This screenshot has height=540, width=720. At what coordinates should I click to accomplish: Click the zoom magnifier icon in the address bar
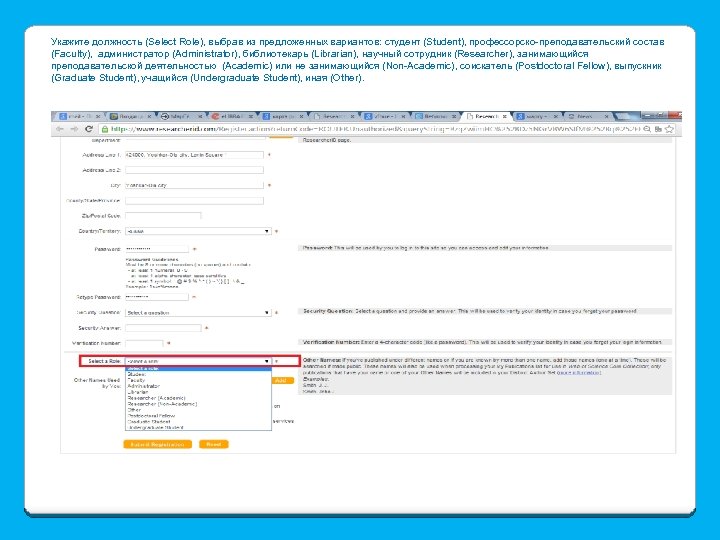point(647,129)
